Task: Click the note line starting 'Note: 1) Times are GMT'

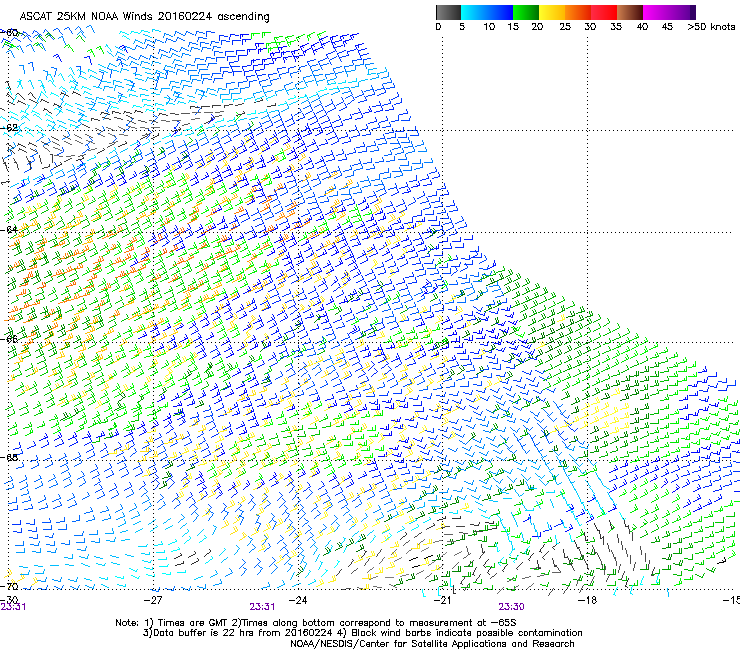Action: [x=316, y=623]
